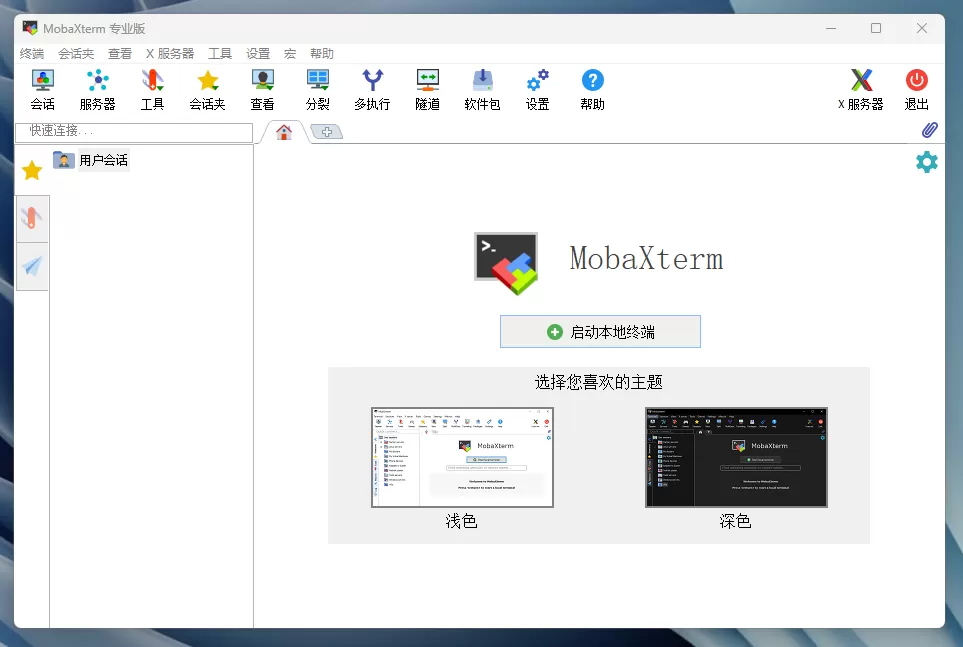Click the MobaXterm logo in title bar
Screen dimensions: 963x647
pos(30,28)
